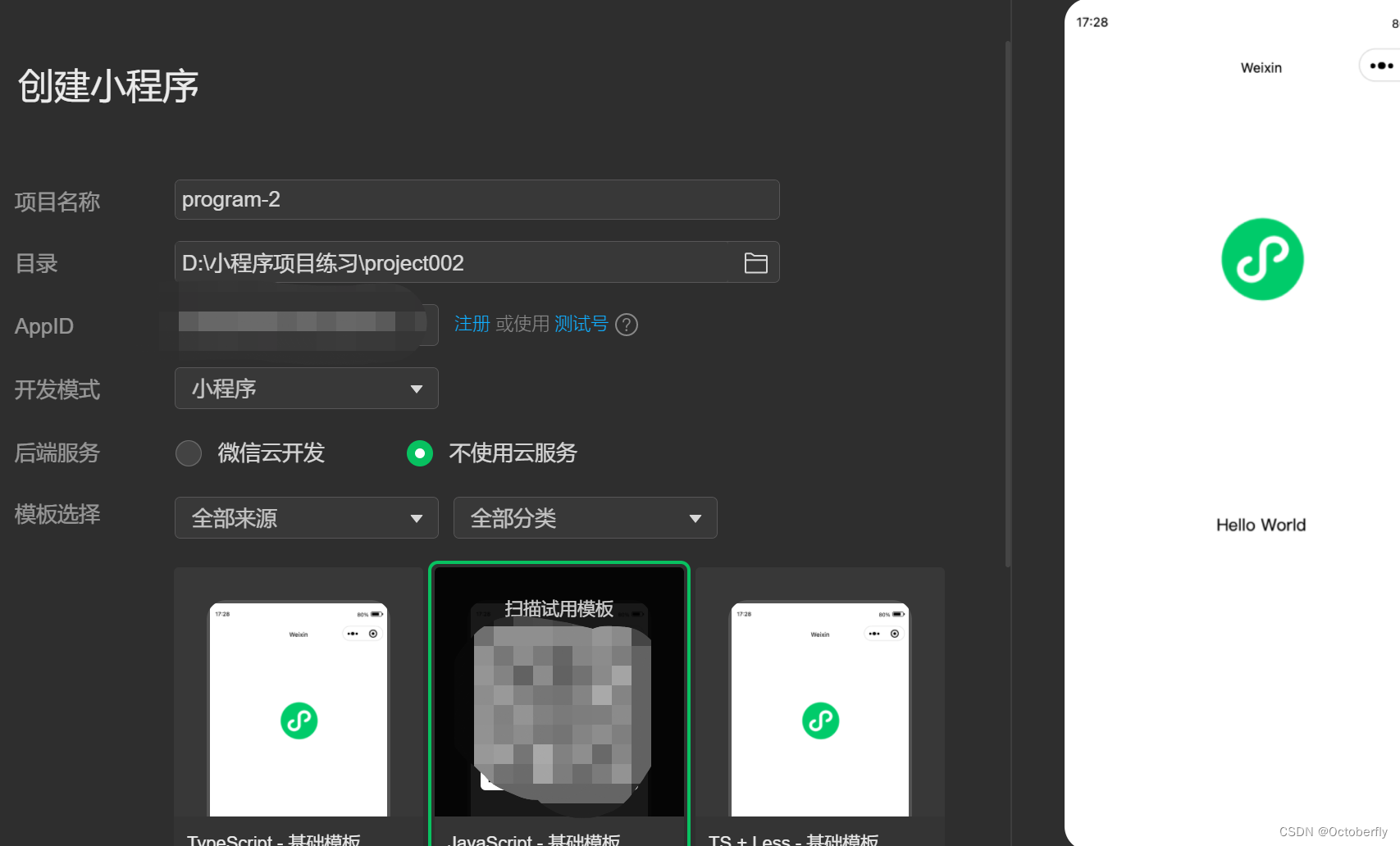Click the 后端服务 label
Viewport: 1400px width, 846px height.
point(57,453)
